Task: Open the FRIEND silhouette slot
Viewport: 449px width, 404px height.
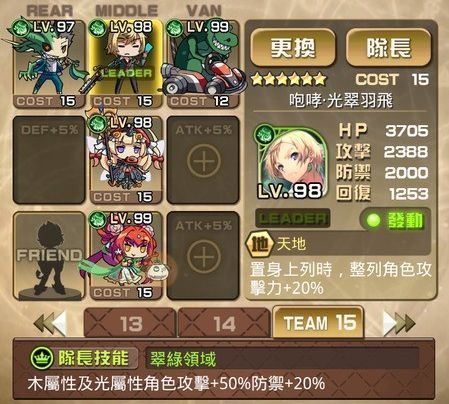Action: [49, 255]
